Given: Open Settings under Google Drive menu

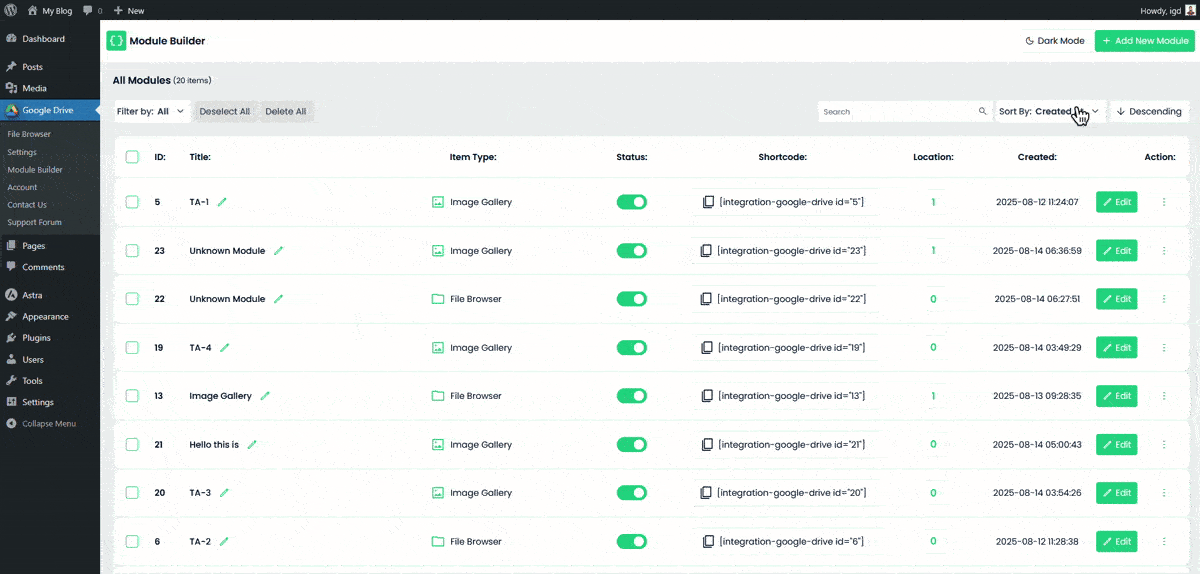Looking at the screenshot, I should pyautogui.click(x=22, y=152).
